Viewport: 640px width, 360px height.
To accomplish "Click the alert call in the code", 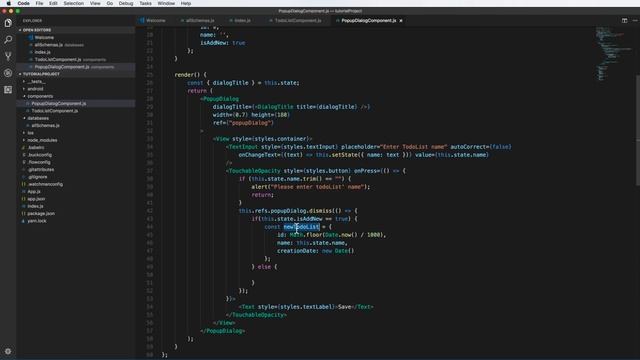I will tap(259, 187).
